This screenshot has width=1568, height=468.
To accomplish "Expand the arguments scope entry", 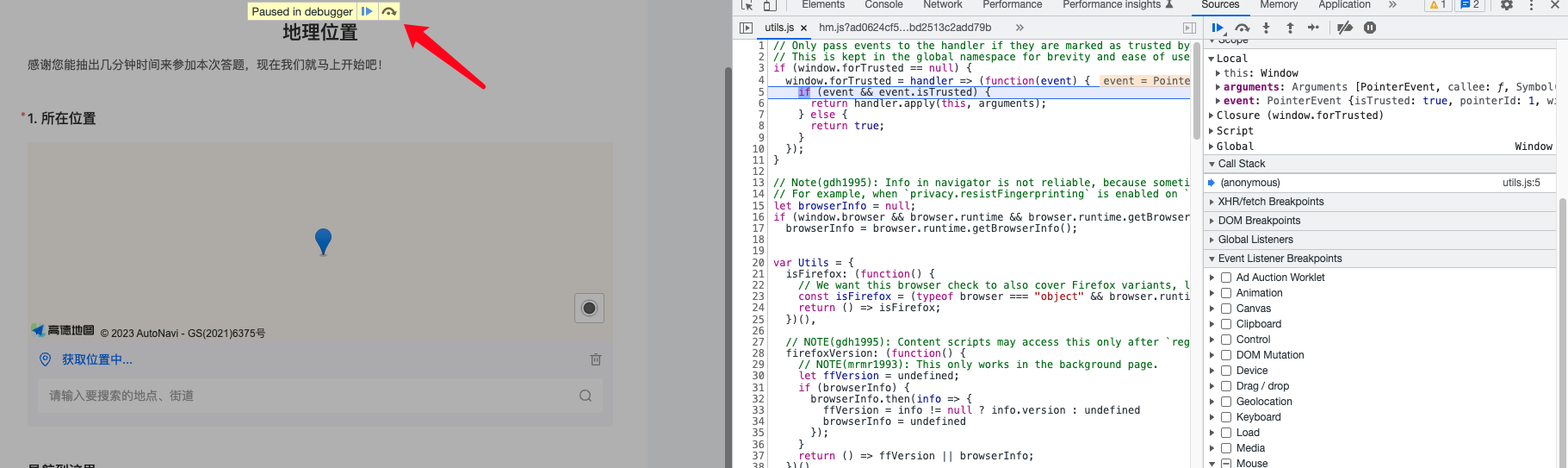I will point(1218,87).
